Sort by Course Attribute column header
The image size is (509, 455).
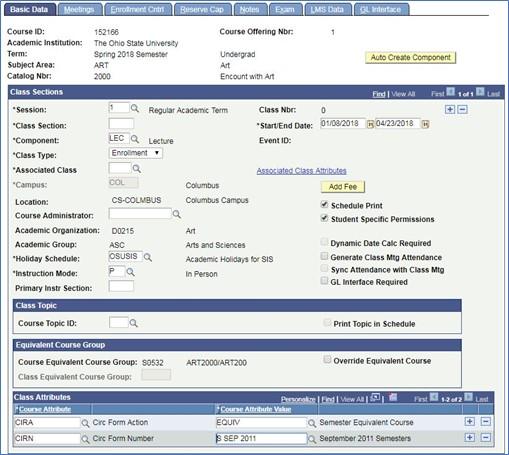point(45,409)
